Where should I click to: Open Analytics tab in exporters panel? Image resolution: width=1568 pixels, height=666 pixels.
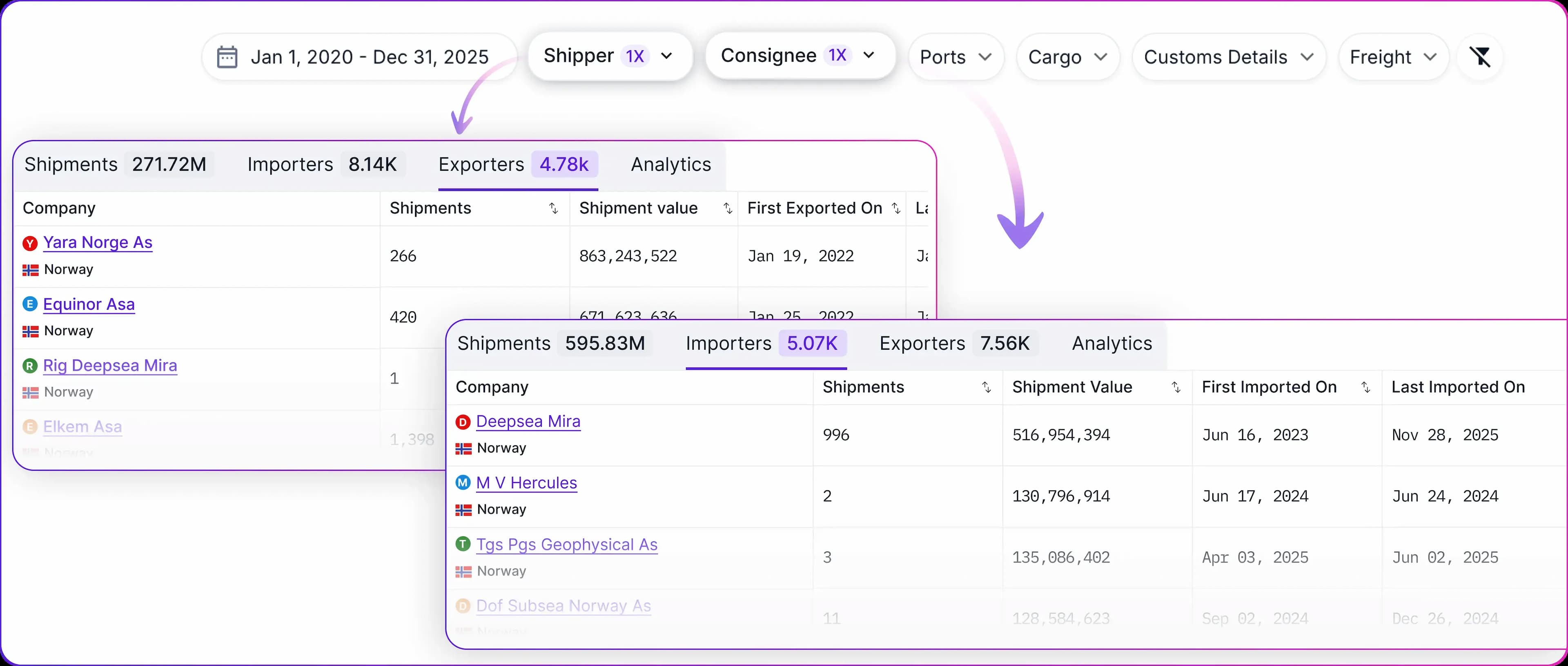click(671, 165)
